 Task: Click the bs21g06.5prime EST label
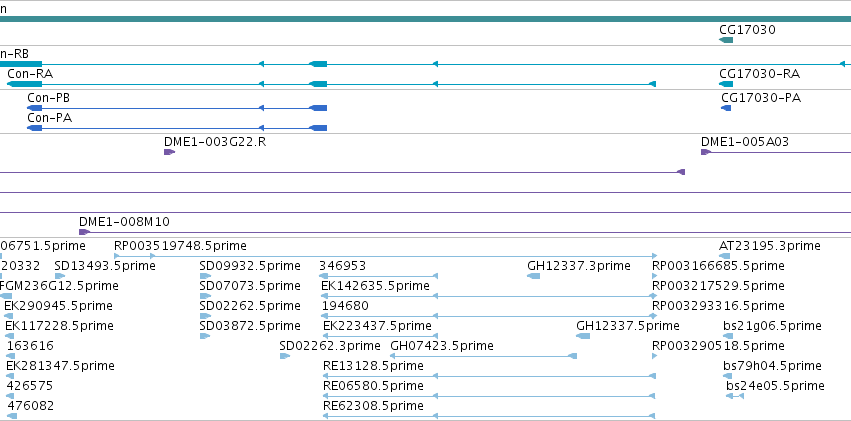[772, 326]
